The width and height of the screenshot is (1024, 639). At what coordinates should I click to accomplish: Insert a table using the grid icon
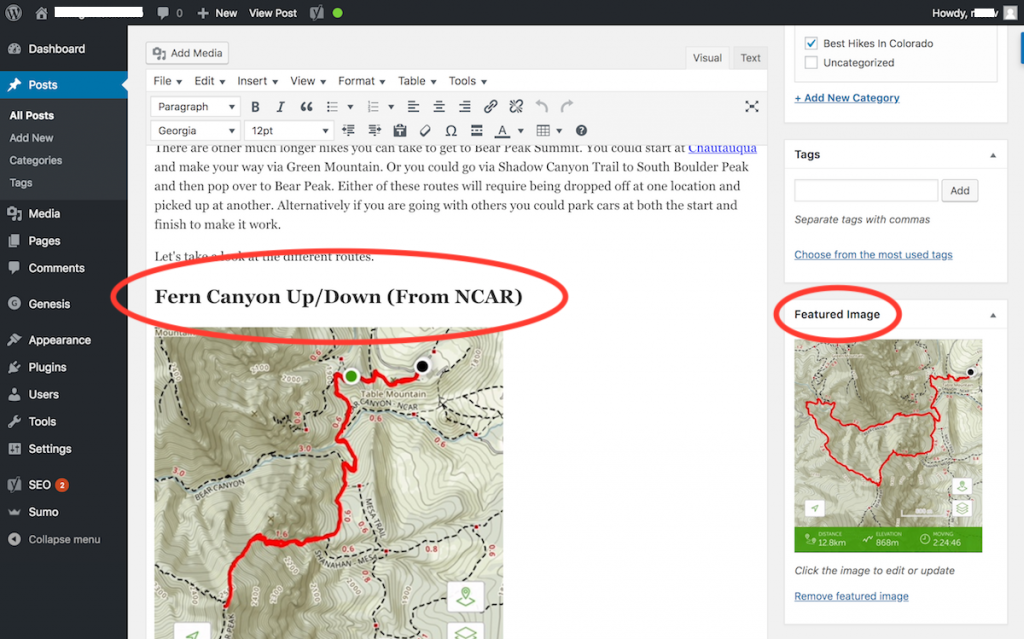[x=543, y=131]
